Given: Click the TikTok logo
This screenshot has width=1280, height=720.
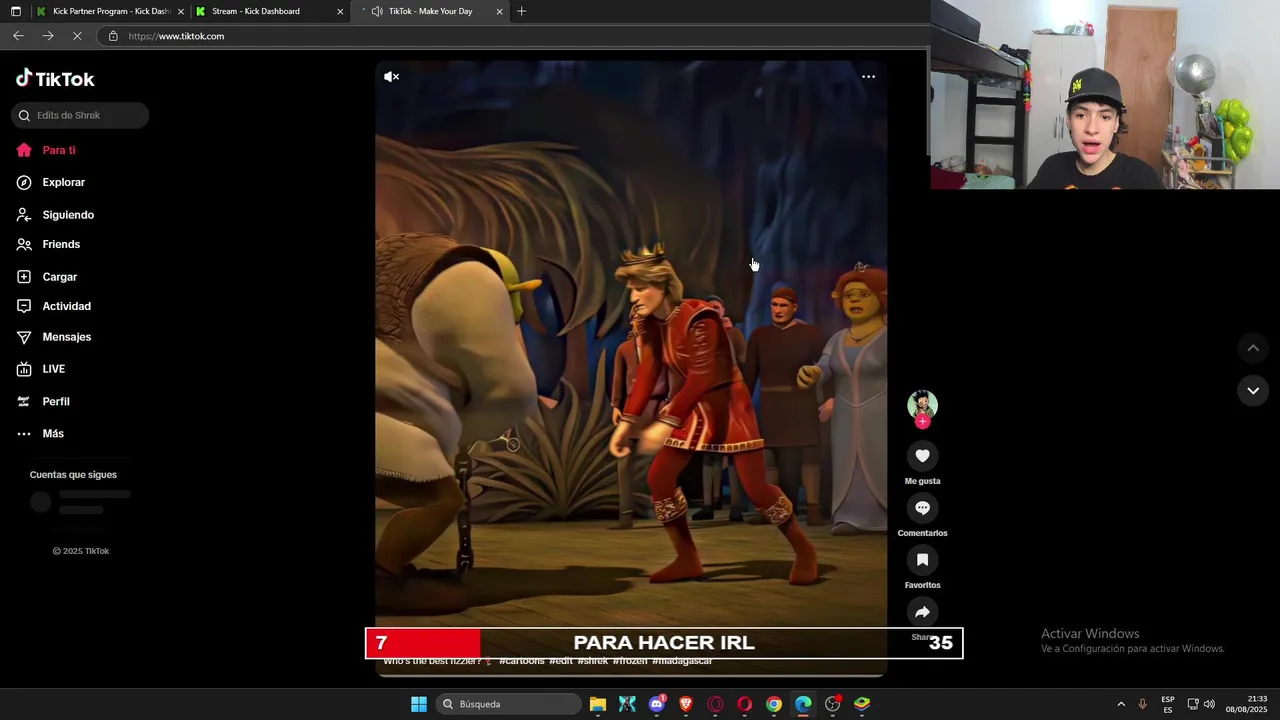Looking at the screenshot, I should pos(55,78).
